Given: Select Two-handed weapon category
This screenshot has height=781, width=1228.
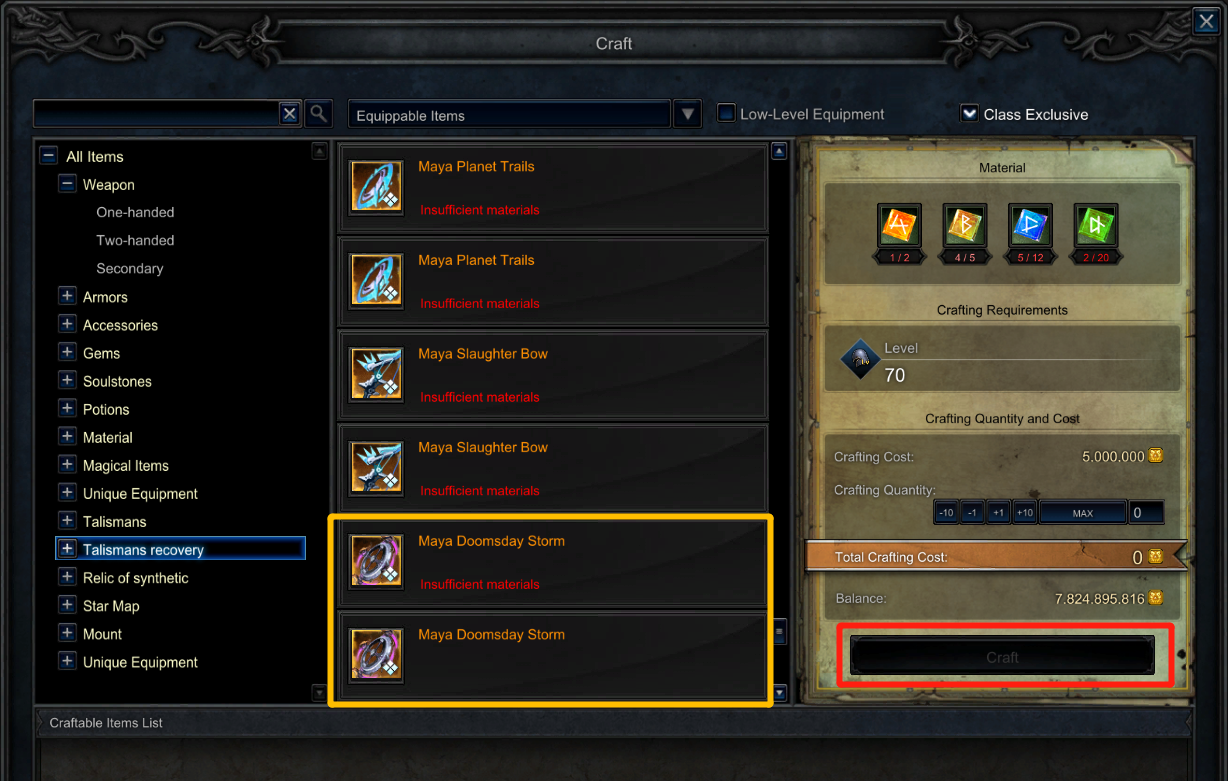Looking at the screenshot, I should point(135,240).
